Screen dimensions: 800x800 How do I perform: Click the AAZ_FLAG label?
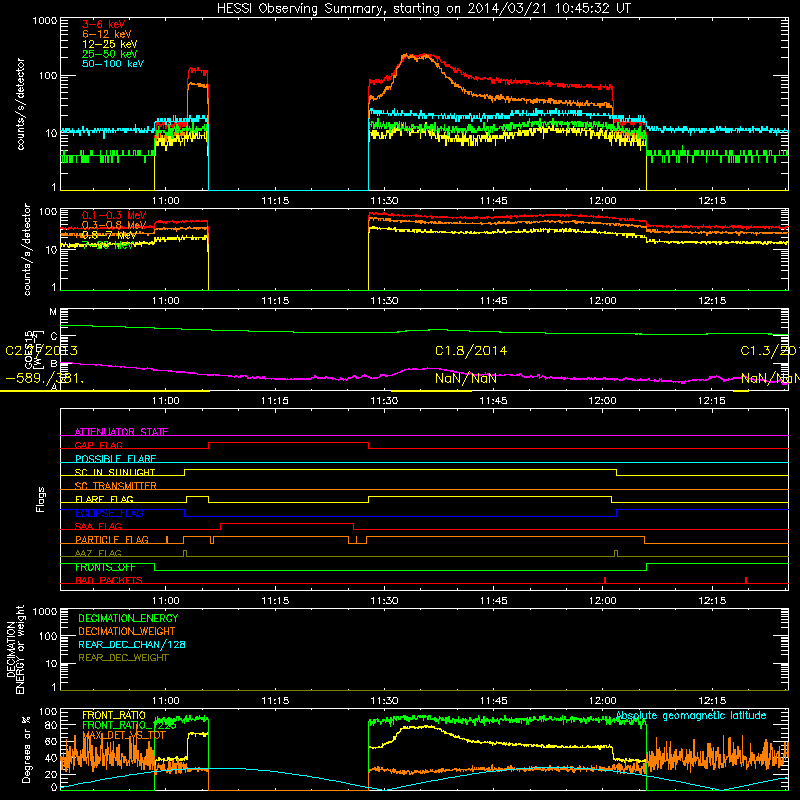[98, 553]
